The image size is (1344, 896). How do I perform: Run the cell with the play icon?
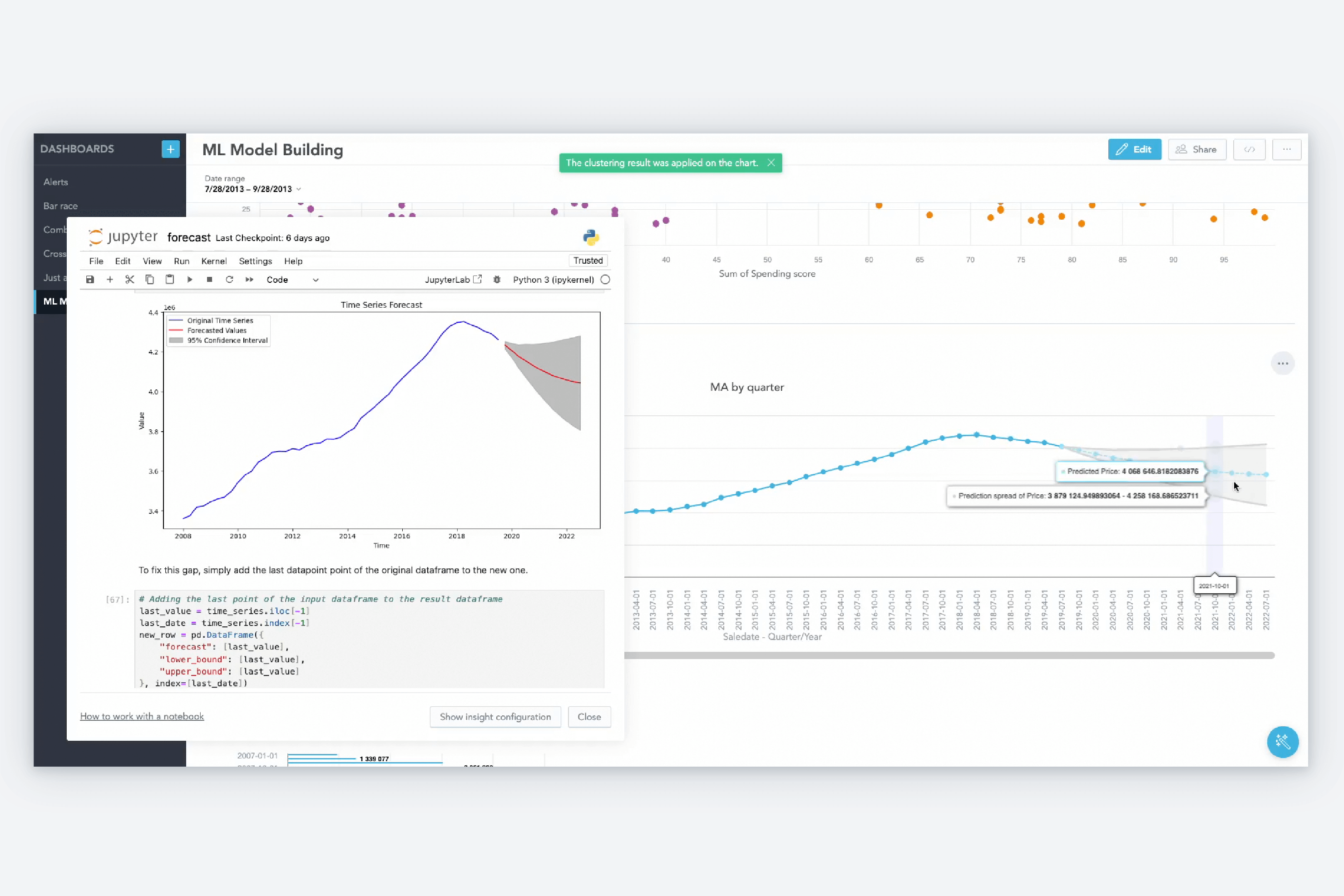[190, 280]
